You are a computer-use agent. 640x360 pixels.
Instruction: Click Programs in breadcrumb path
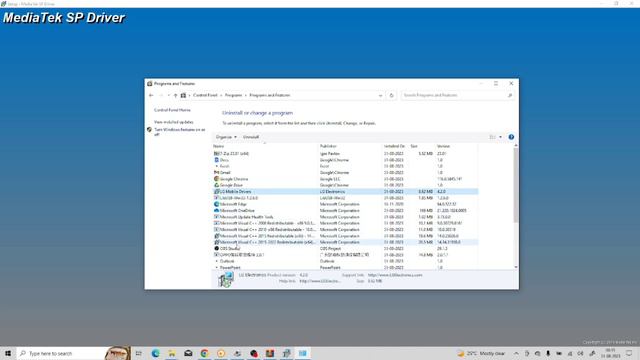coord(233,95)
